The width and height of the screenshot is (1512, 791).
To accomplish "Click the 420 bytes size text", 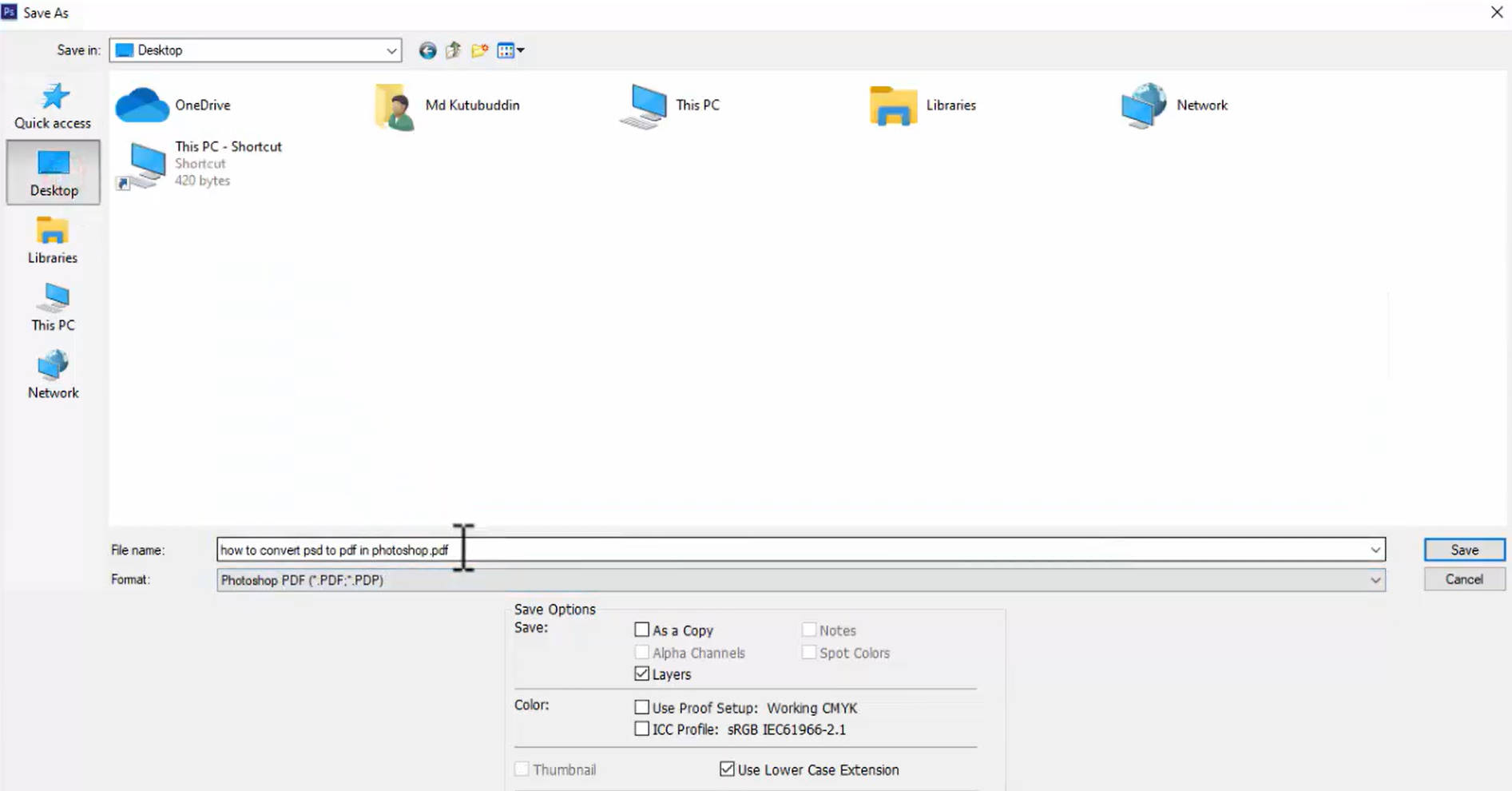I will coord(203,181).
